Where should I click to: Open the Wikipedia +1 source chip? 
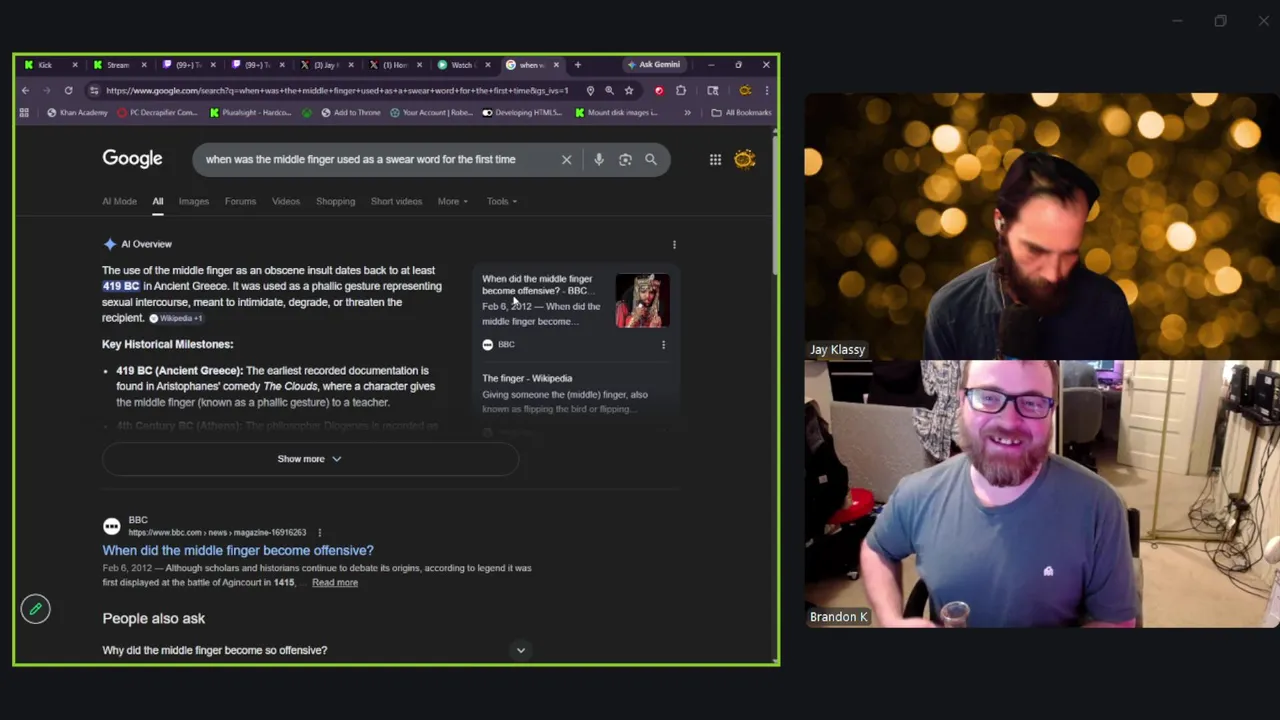pyautogui.click(x=176, y=318)
